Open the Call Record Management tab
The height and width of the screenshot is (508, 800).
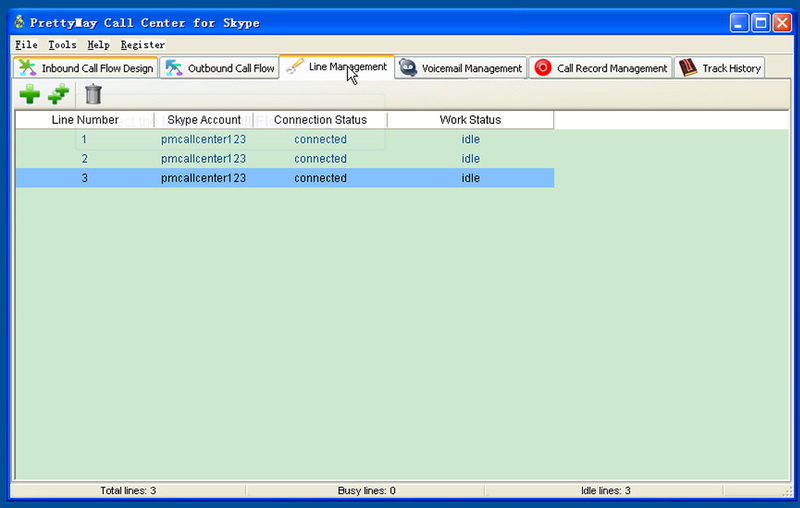tap(601, 68)
